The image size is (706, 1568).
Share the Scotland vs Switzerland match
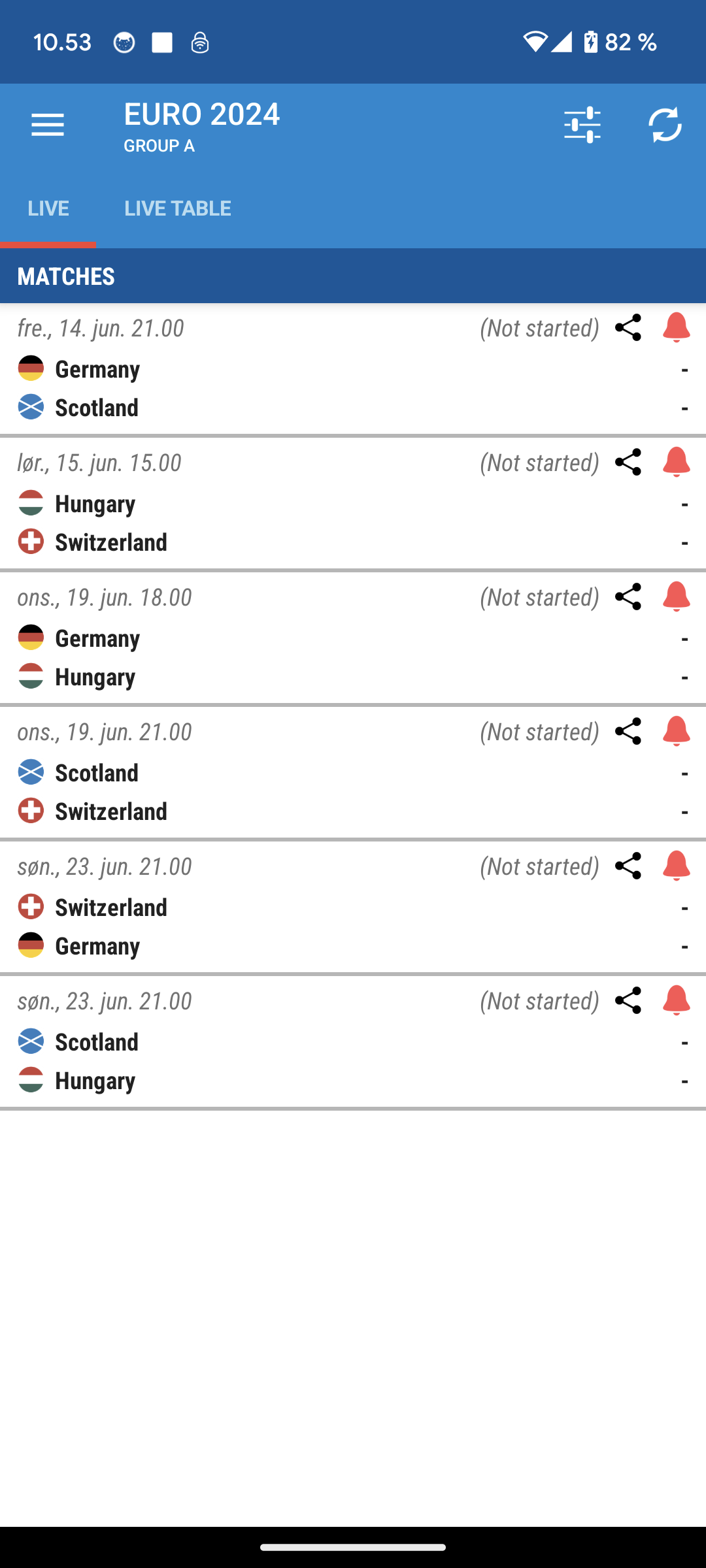click(628, 731)
